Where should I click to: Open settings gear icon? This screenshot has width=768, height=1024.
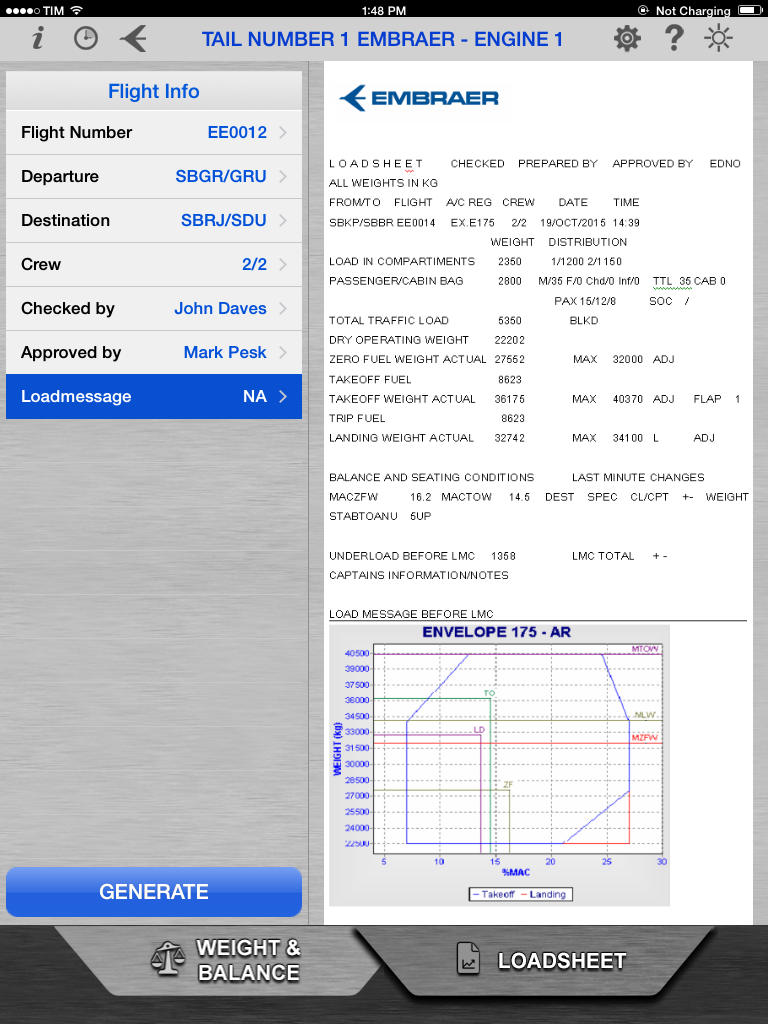[x=627, y=39]
